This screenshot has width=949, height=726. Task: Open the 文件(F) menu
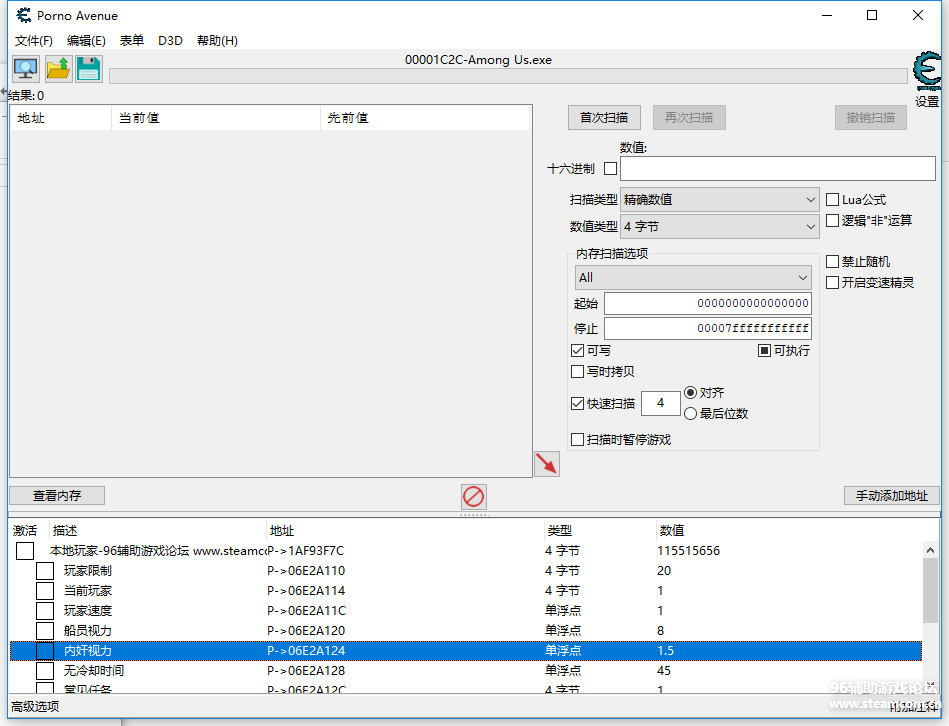point(34,41)
